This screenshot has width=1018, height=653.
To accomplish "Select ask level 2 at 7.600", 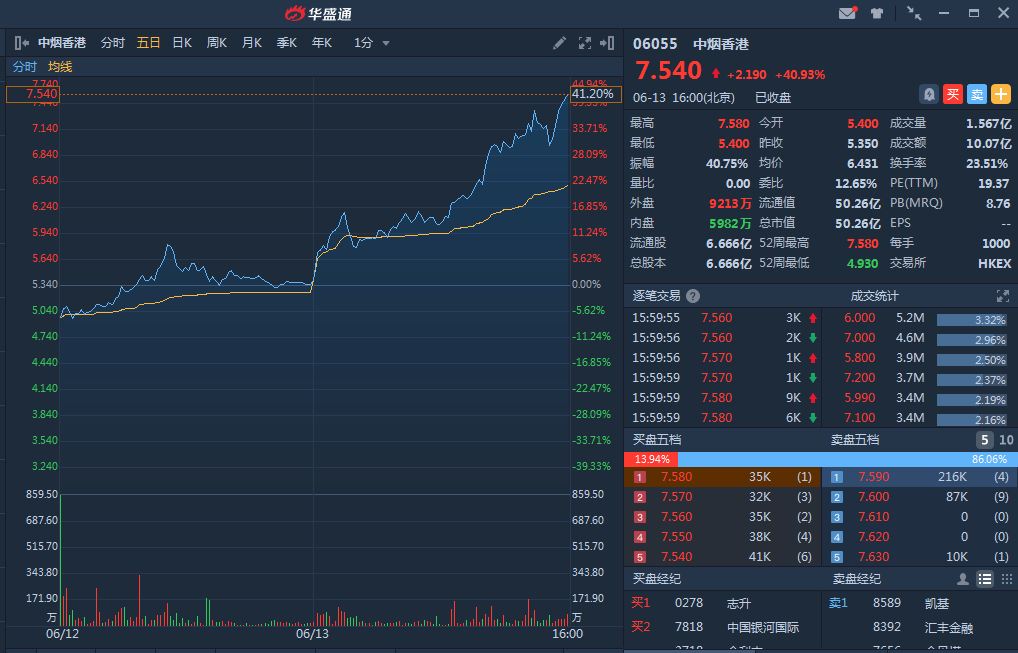I will (x=920, y=497).
